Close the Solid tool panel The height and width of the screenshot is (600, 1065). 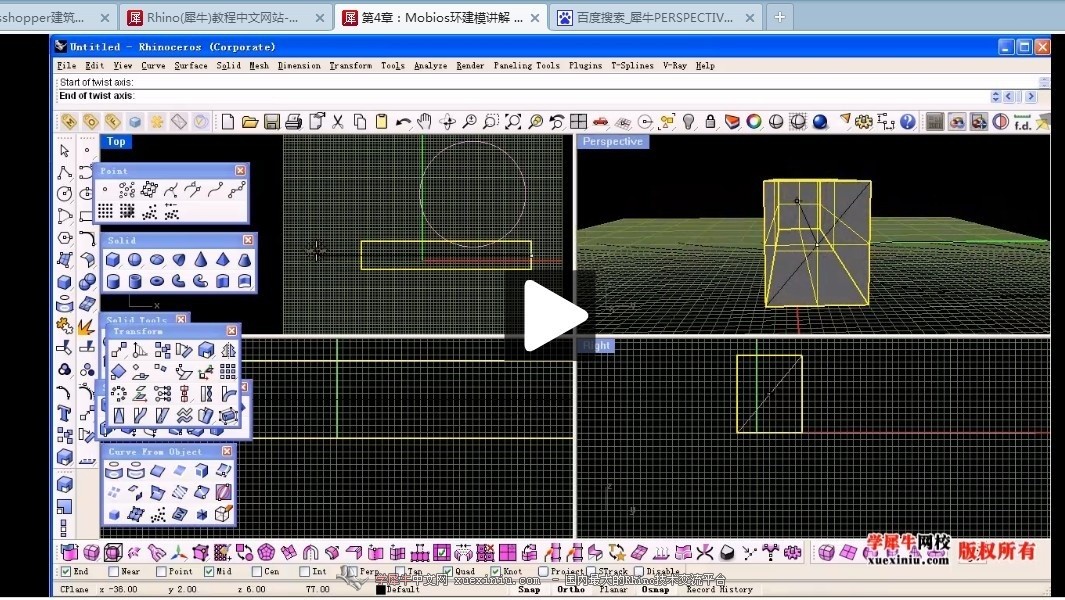pyautogui.click(x=249, y=240)
